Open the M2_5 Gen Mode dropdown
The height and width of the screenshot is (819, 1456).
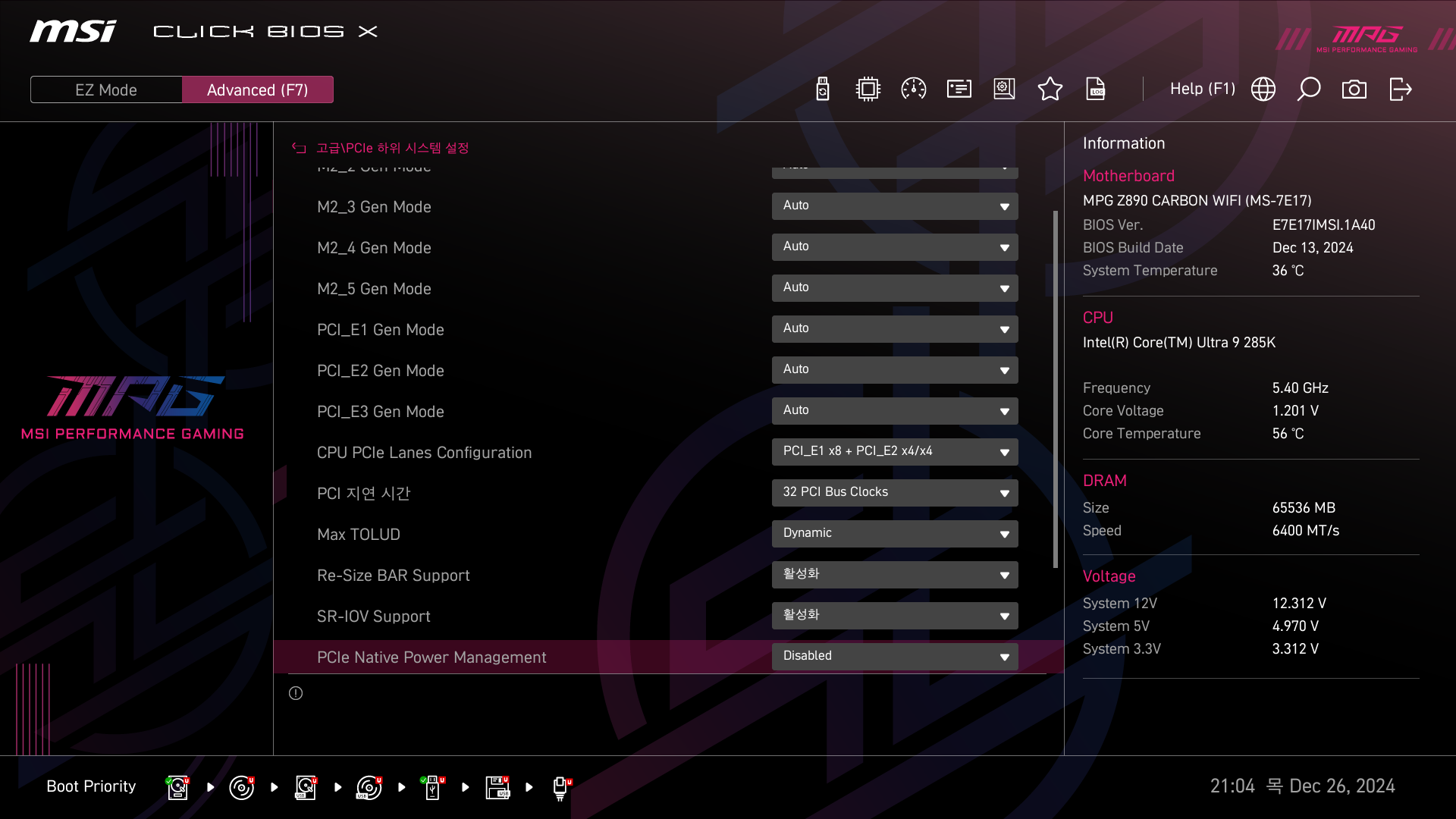pyautogui.click(x=895, y=287)
